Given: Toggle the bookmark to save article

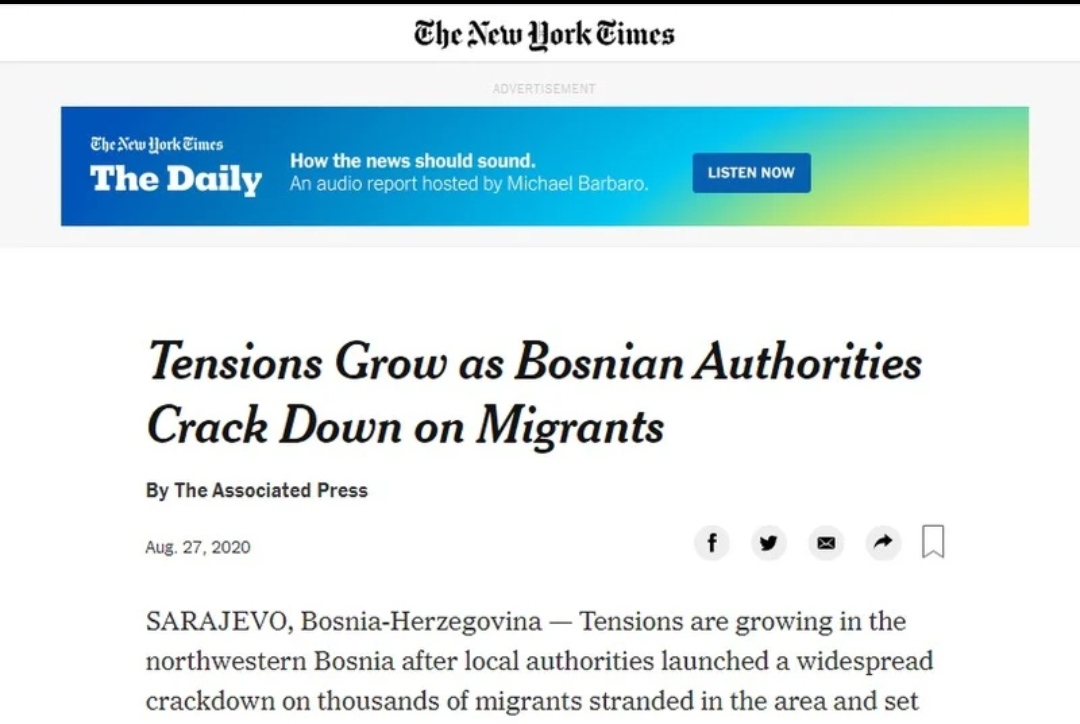Looking at the screenshot, I should pyautogui.click(x=933, y=542).
